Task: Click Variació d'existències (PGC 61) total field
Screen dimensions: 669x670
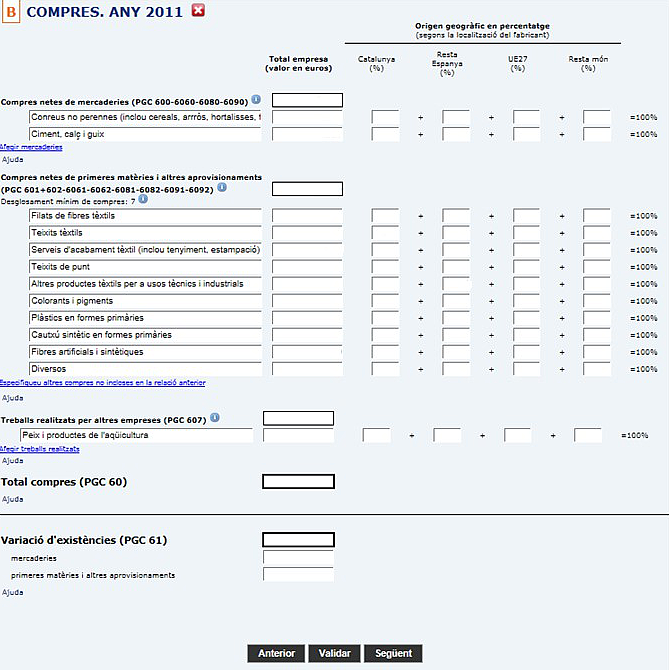Action: 297,540
